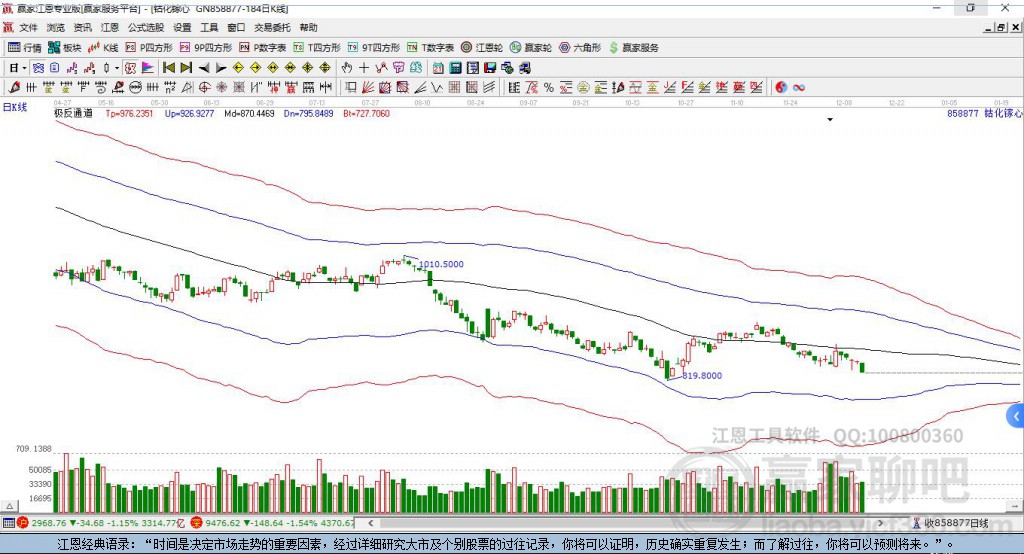Open the T四方形 tool
Viewport: 1024px width, 554px height.
tap(317, 48)
